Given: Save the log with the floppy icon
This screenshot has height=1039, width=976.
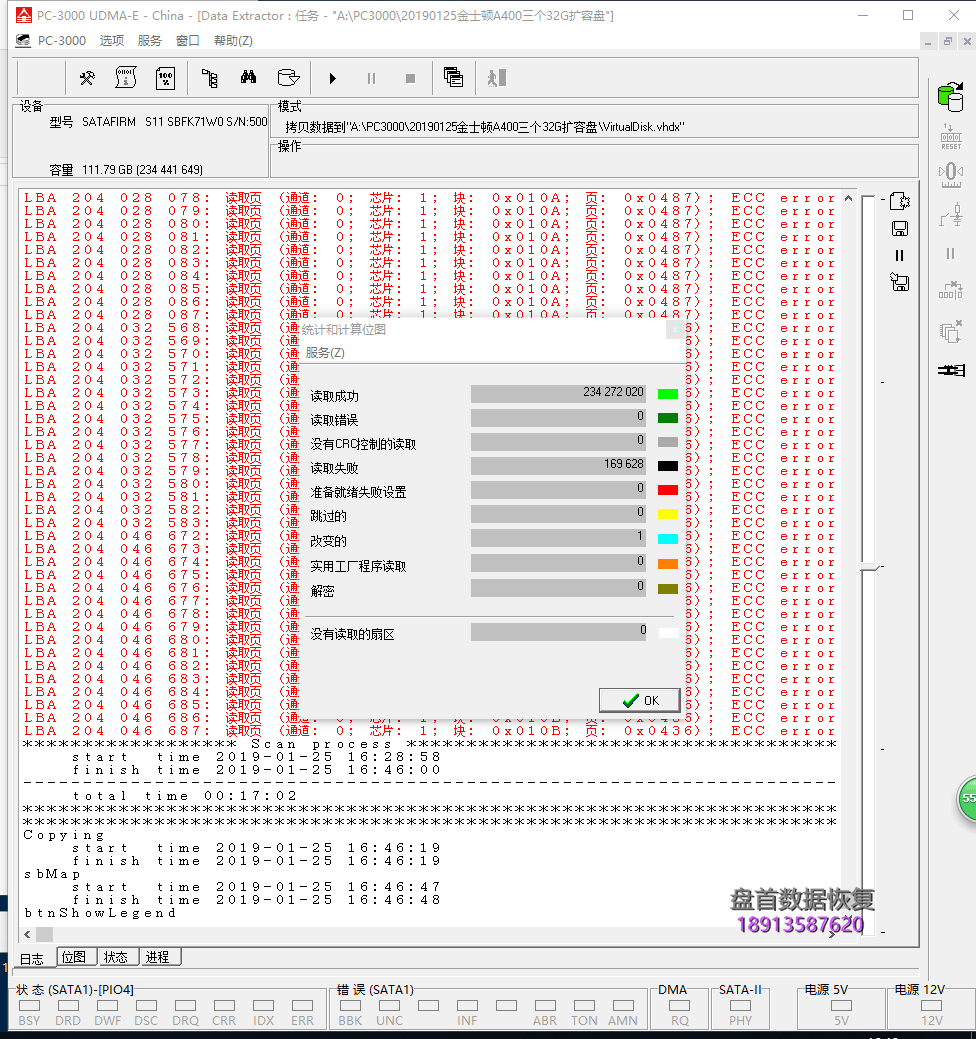Looking at the screenshot, I should tap(900, 229).
